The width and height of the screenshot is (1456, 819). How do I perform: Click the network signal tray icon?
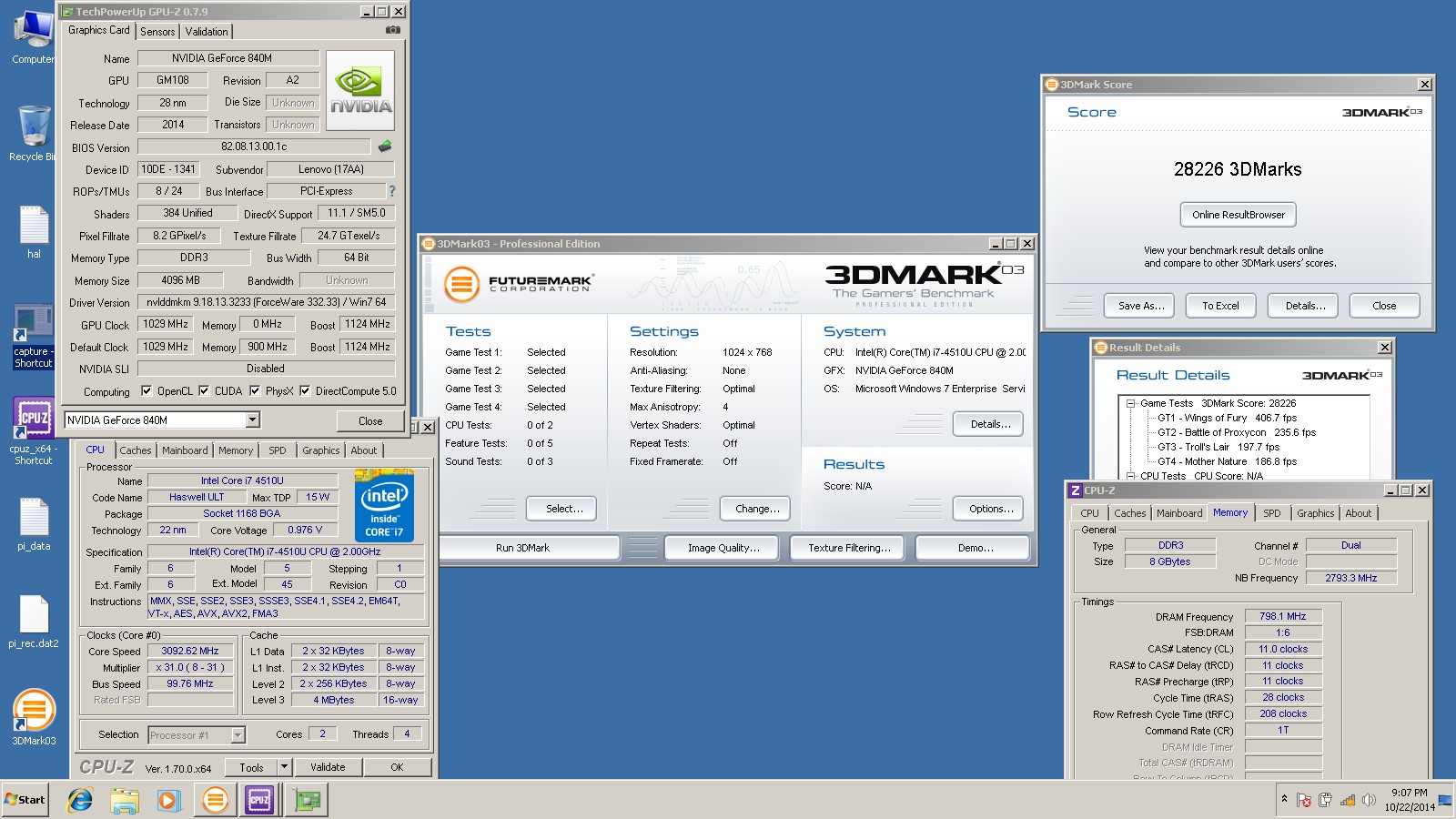pyautogui.click(x=1347, y=800)
